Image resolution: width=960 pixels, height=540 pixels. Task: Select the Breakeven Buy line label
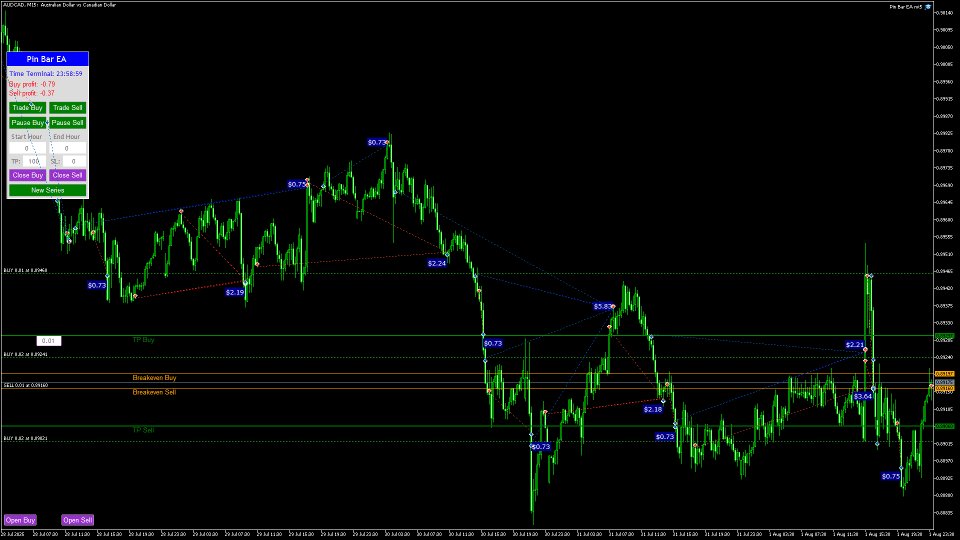point(154,378)
